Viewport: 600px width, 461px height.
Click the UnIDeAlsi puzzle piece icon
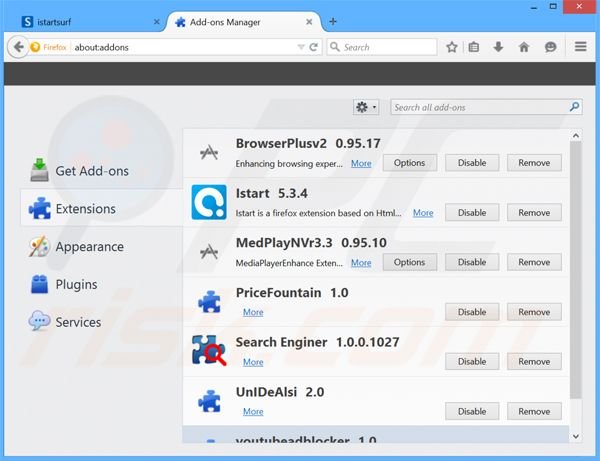(209, 401)
